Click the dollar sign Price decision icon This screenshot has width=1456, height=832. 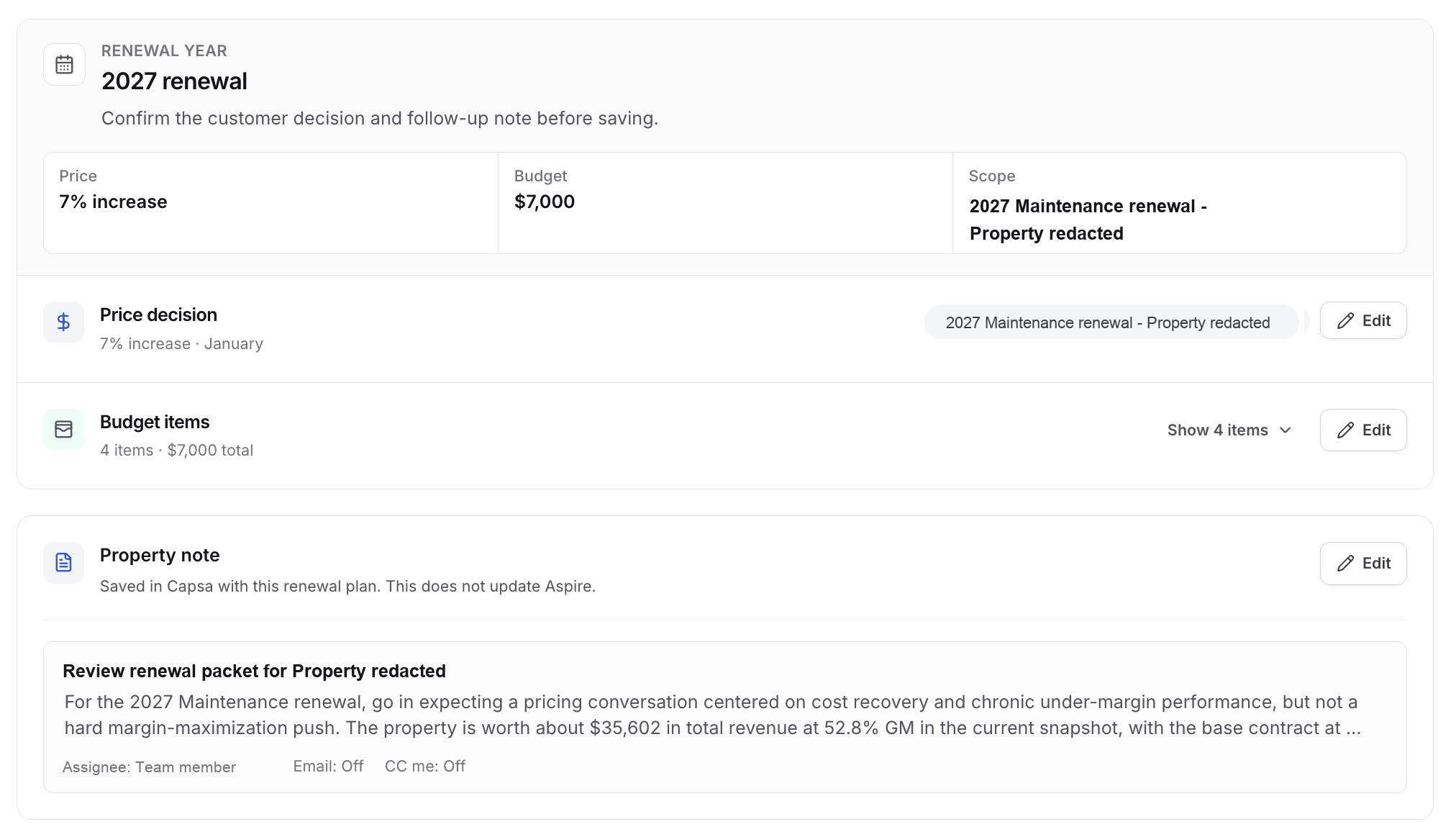[x=63, y=322]
